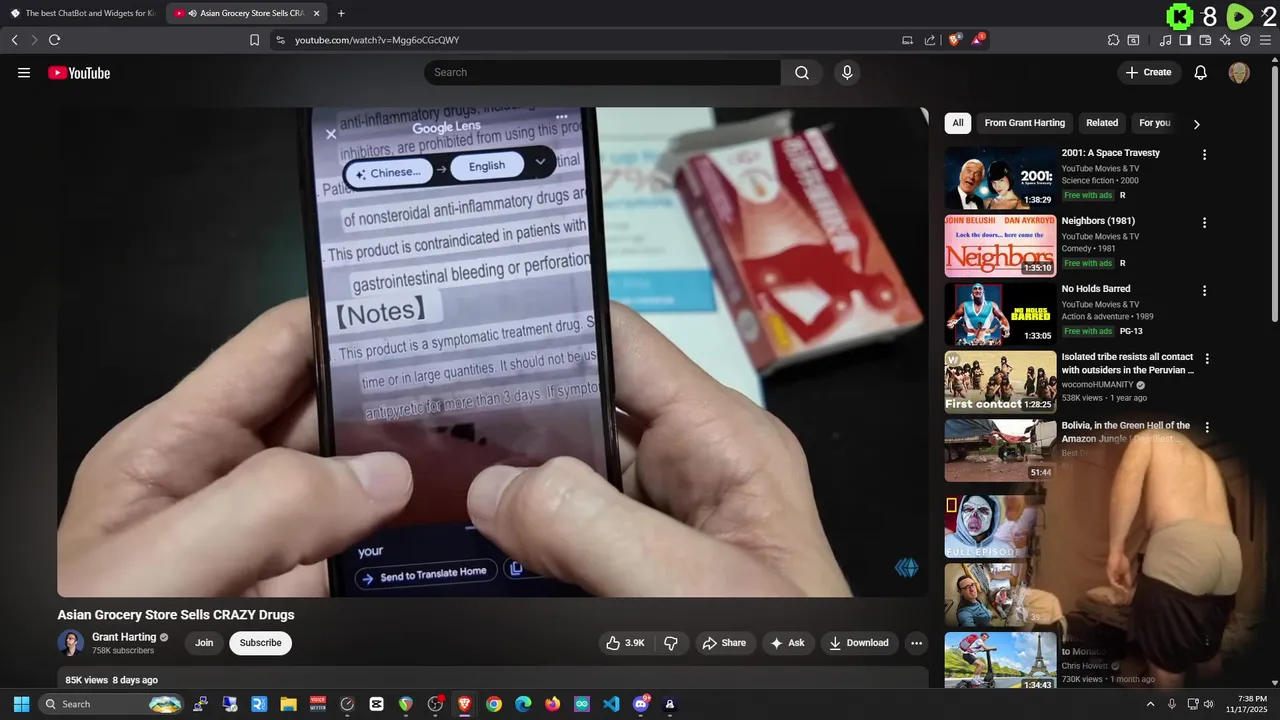Screen dimensions: 1280x720
Task: Open Brave main menu hamburger
Action: [1265, 40]
